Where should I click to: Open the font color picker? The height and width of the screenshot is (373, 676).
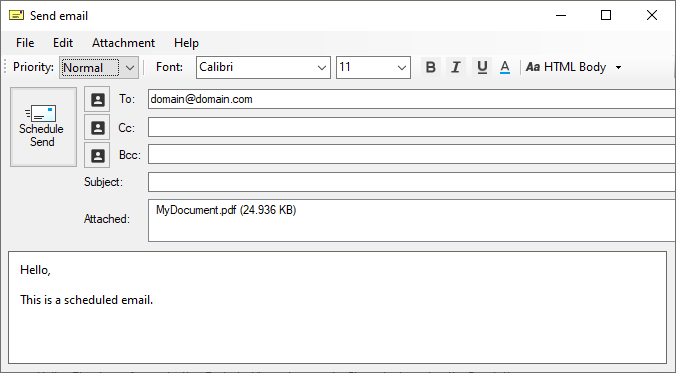[x=505, y=67]
